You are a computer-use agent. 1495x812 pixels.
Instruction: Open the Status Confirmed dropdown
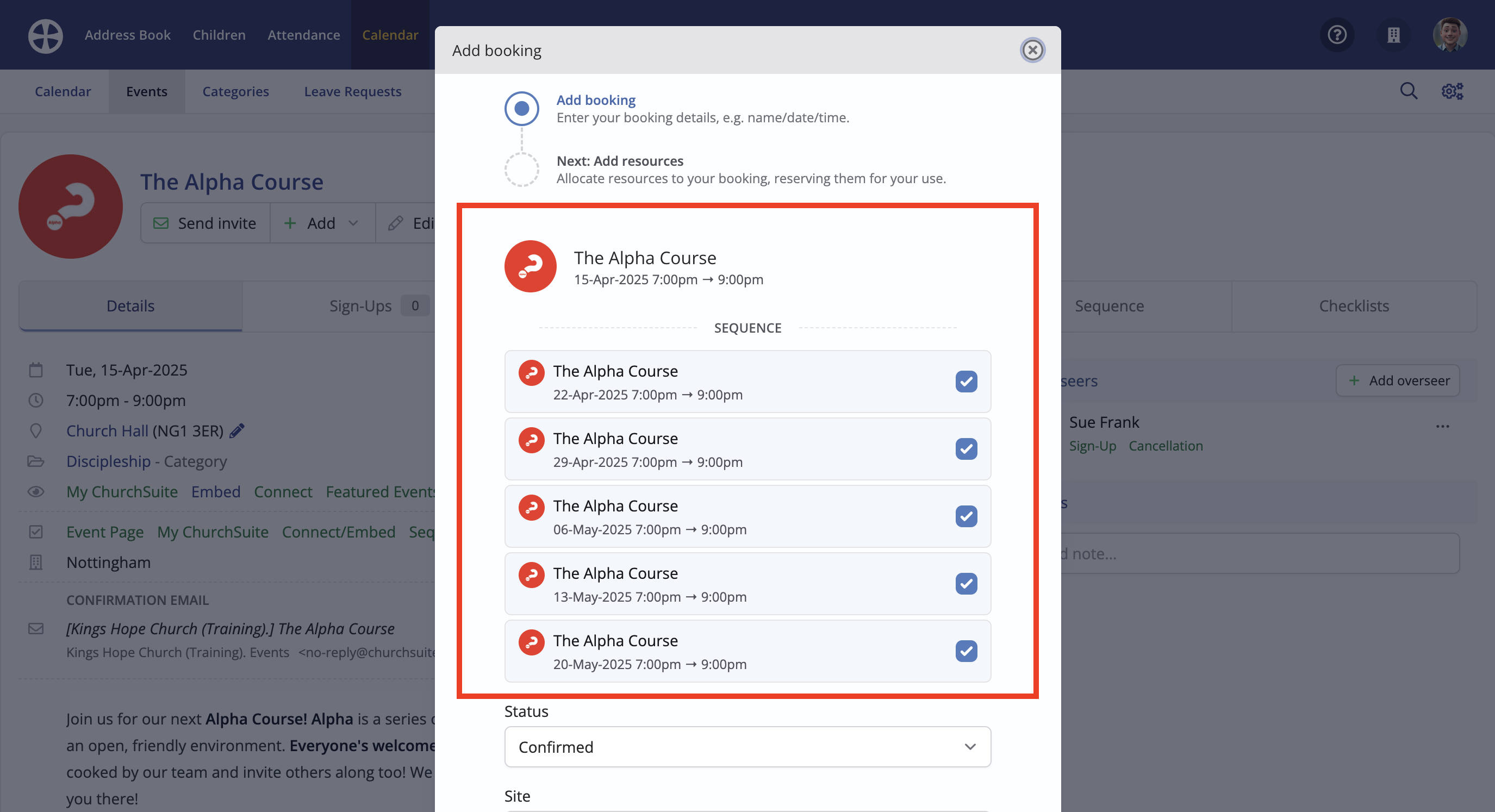click(747, 747)
